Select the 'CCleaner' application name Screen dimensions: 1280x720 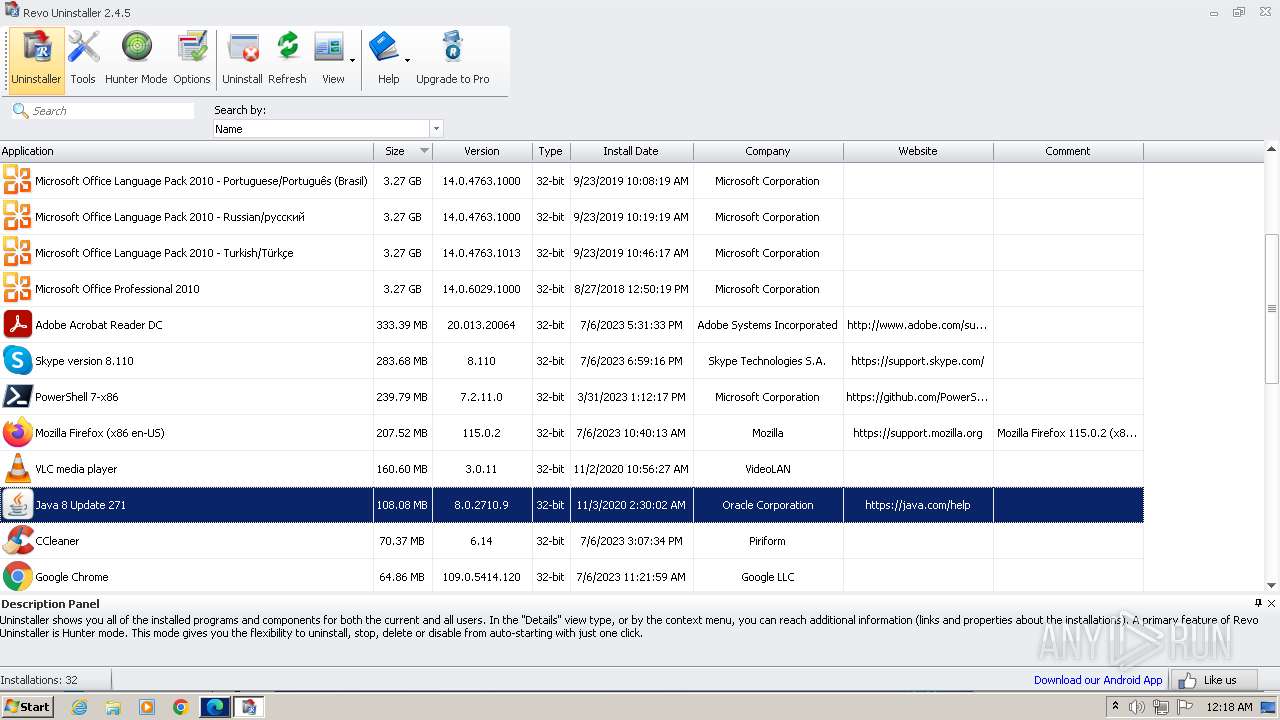click(x=57, y=541)
